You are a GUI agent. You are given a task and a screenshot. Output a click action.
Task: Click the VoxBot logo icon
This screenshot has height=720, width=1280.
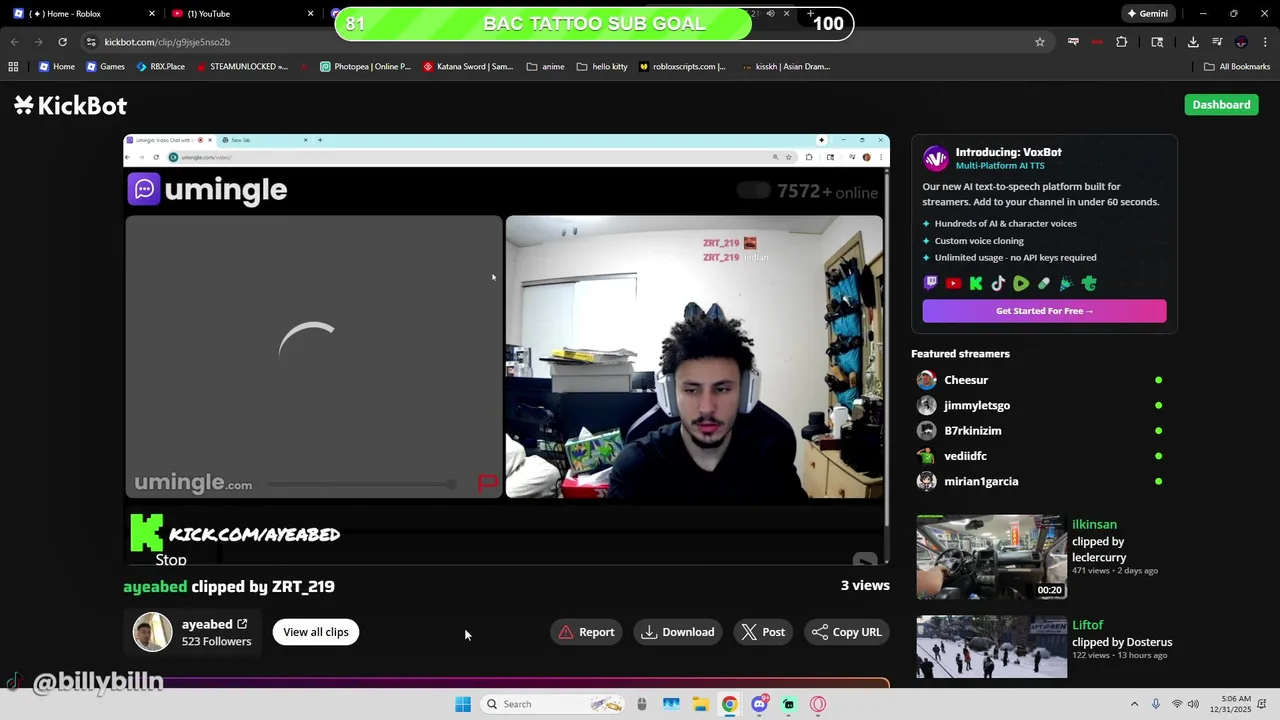point(936,158)
